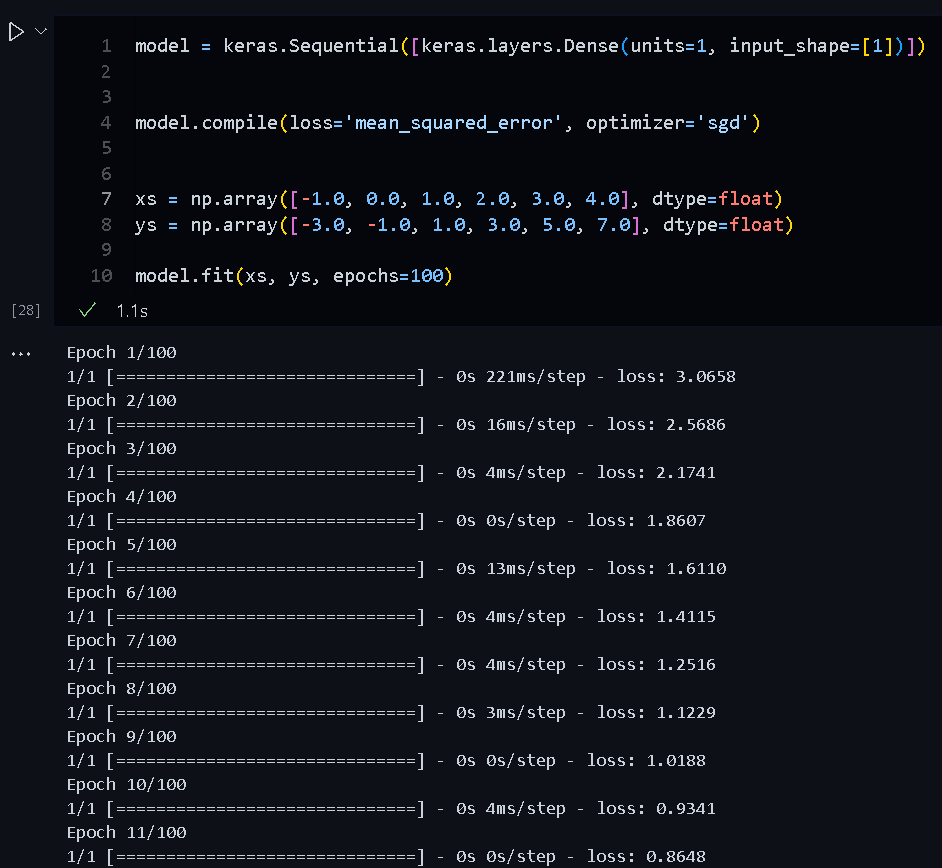Expand run options chevron beside play button
942x868 pixels.
pos(41,32)
